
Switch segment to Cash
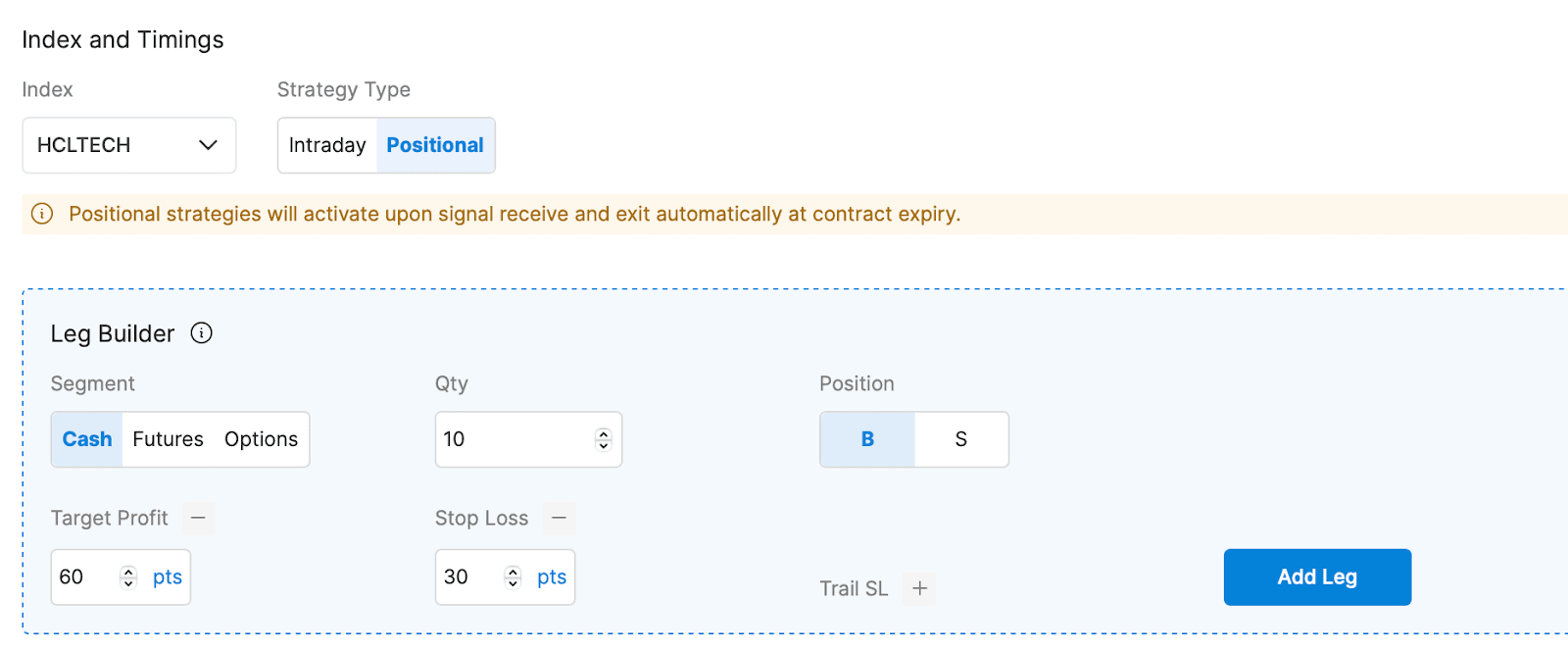click(x=87, y=439)
